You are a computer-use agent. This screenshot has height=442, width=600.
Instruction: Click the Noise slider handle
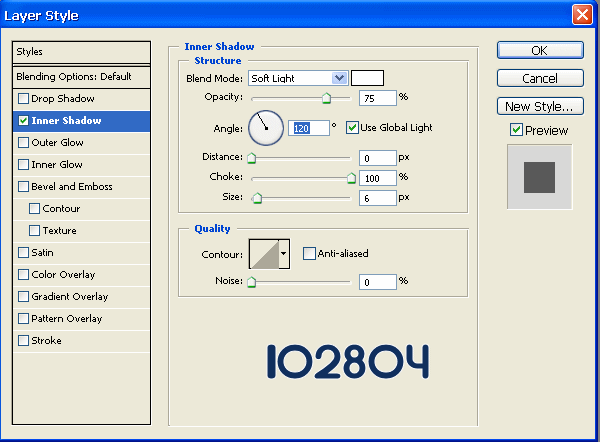tap(251, 282)
